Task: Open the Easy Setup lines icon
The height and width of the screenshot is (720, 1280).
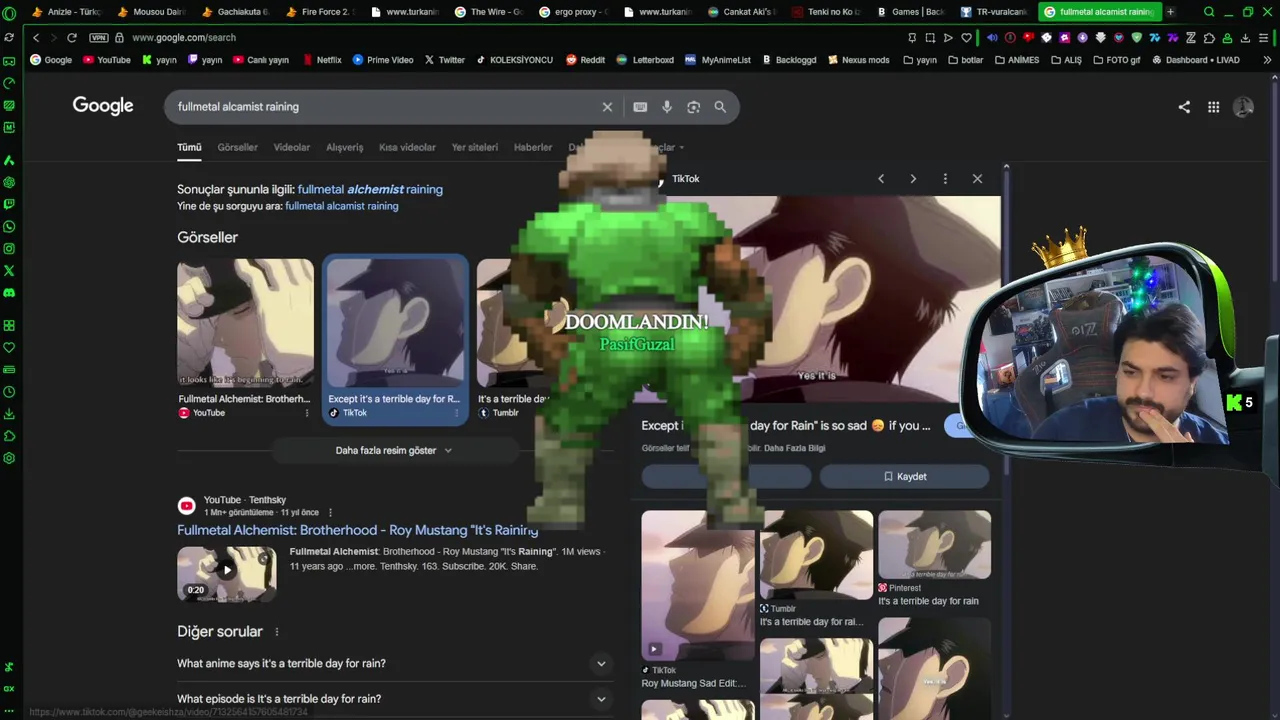Action: [x=1264, y=38]
